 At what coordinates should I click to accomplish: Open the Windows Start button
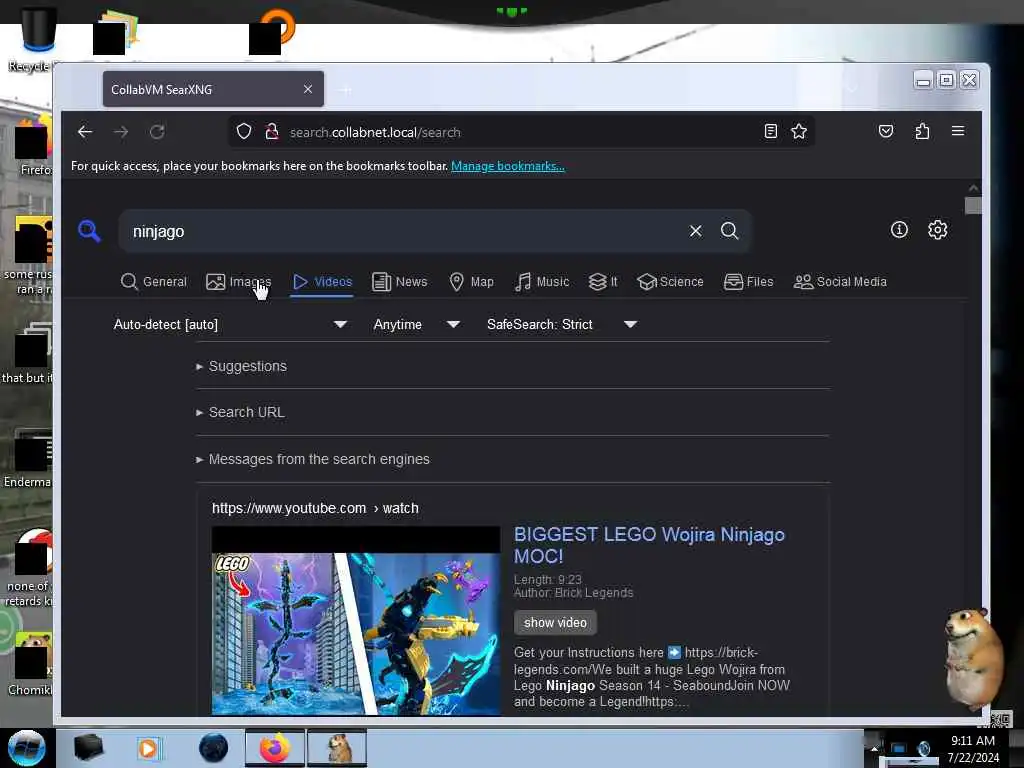click(27, 748)
